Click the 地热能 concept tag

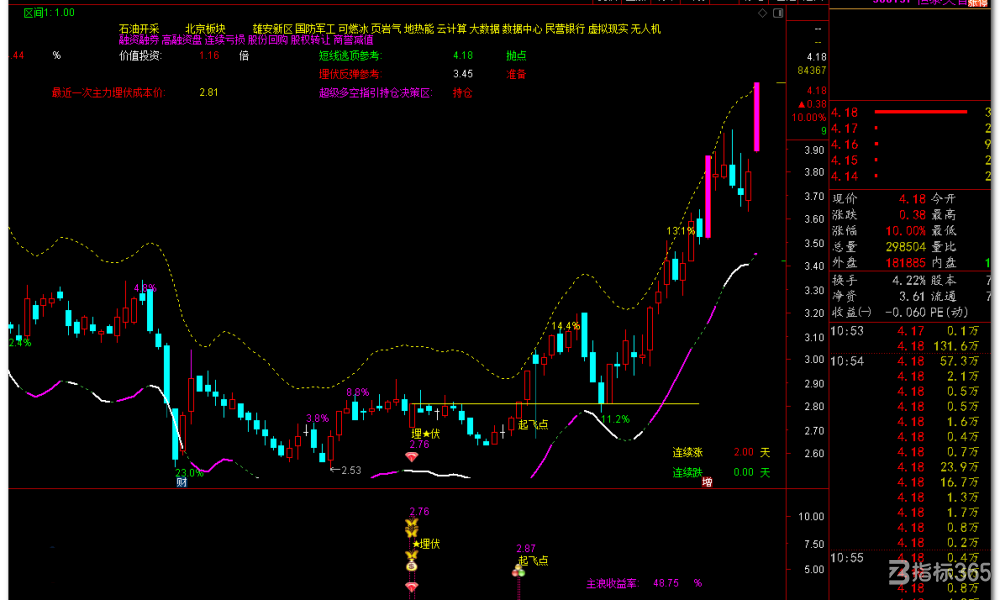(x=419, y=29)
